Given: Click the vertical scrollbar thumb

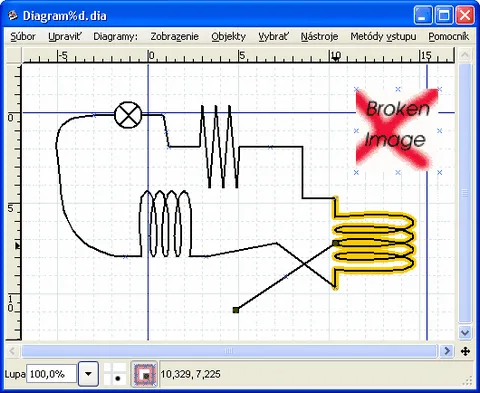Looking at the screenshot, I should pyautogui.click(x=465, y=193).
